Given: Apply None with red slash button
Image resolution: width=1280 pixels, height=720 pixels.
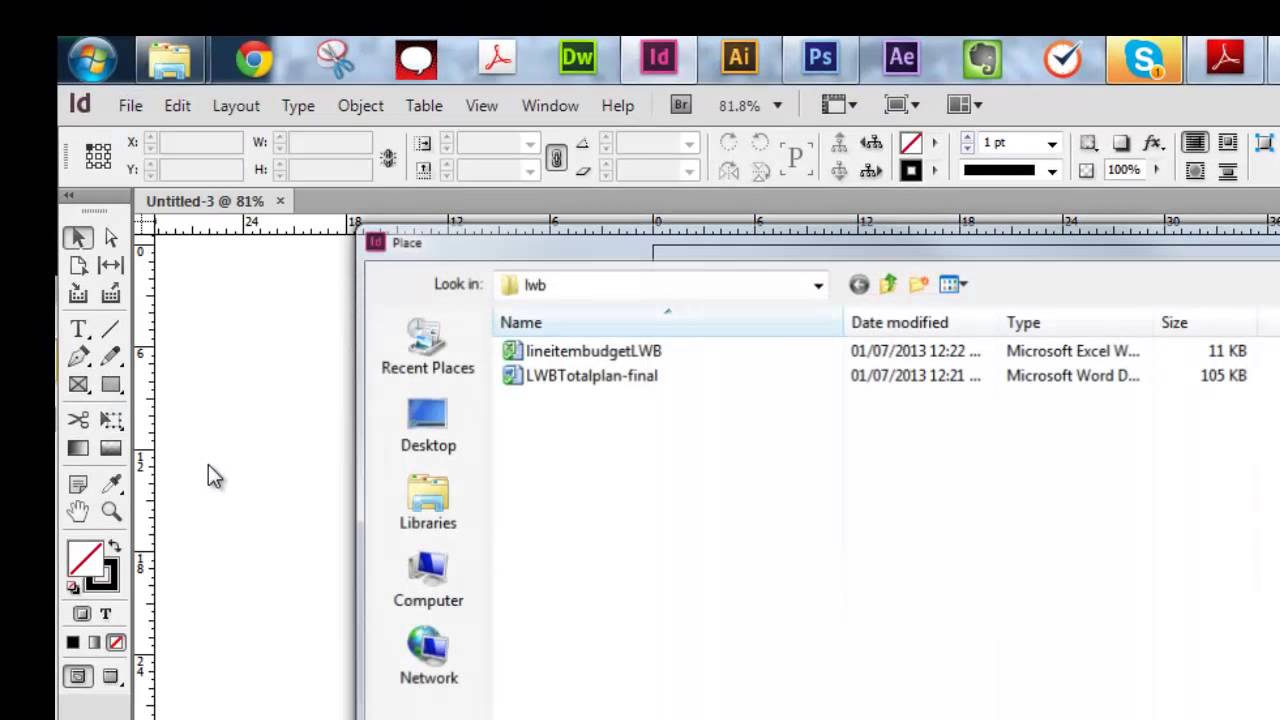Looking at the screenshot, I should [x=116, y=643].
